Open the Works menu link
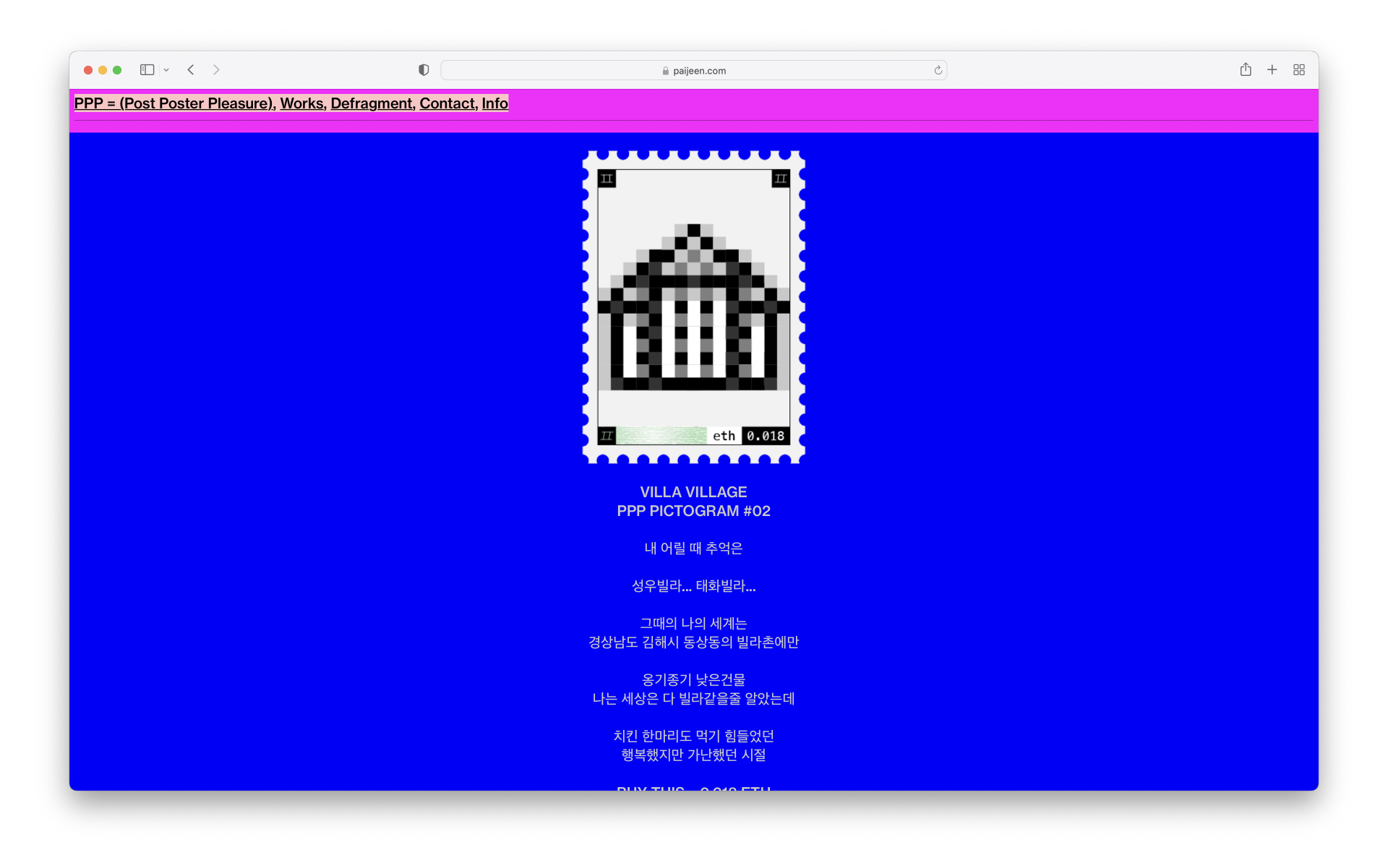 tap(301, 103)
